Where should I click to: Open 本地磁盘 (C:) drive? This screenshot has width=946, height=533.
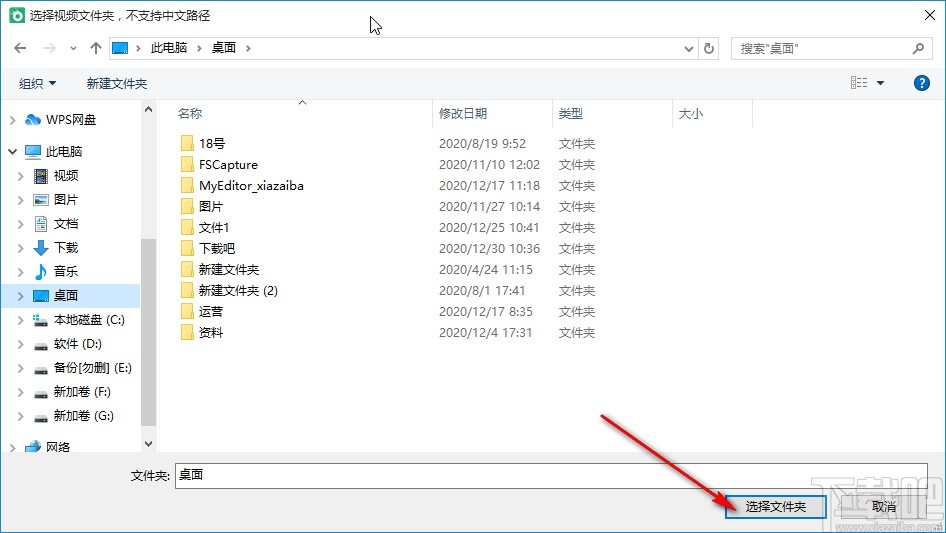pos(89,320)
